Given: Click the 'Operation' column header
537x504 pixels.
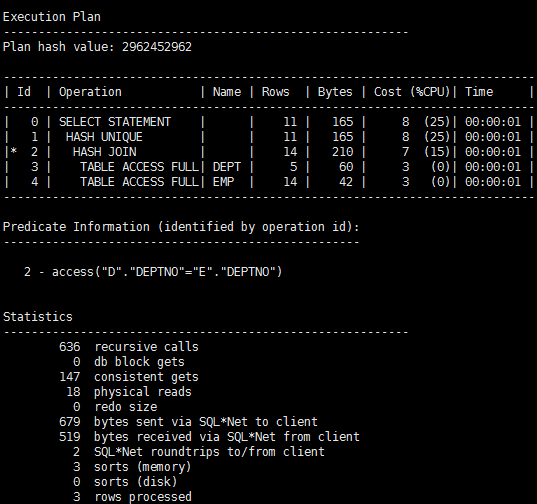Looking at the screenshot, I should 90,92.
